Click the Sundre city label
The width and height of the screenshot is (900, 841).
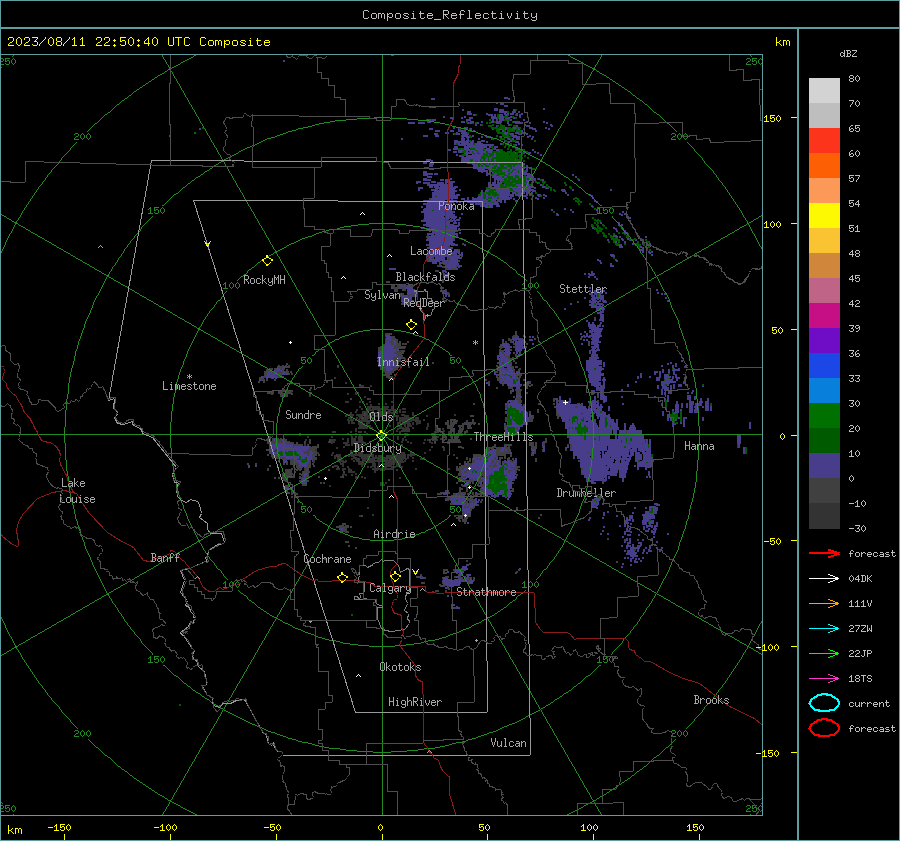point(303,414)
